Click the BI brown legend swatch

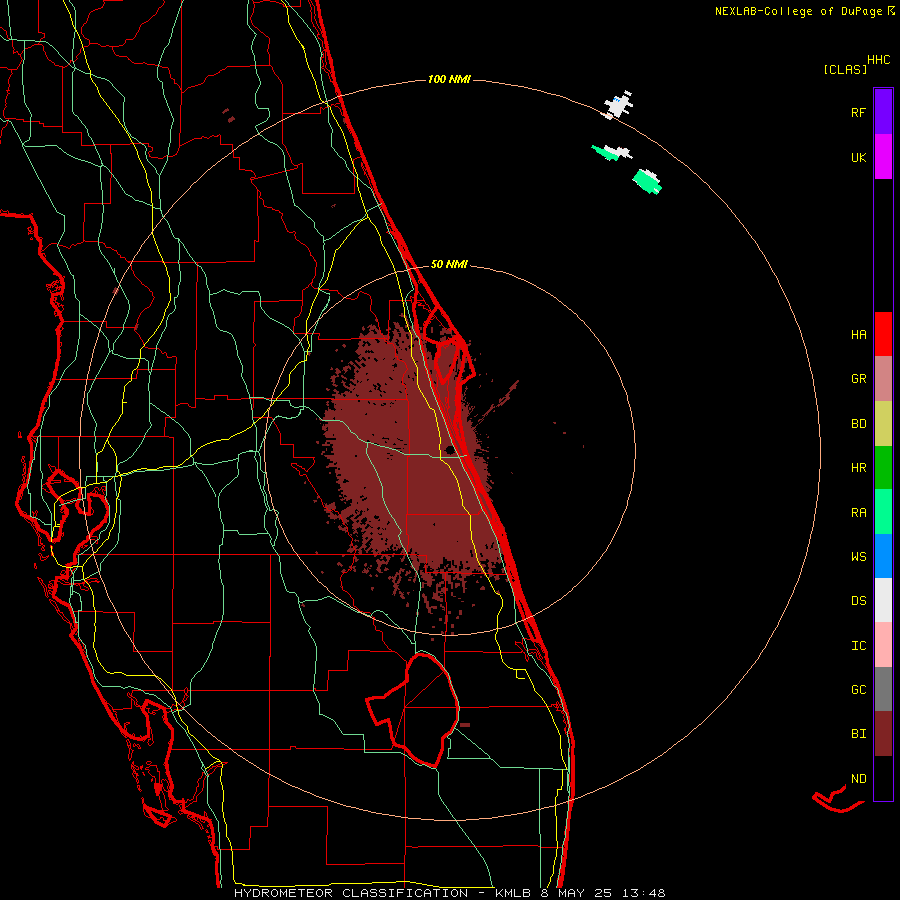883,734
